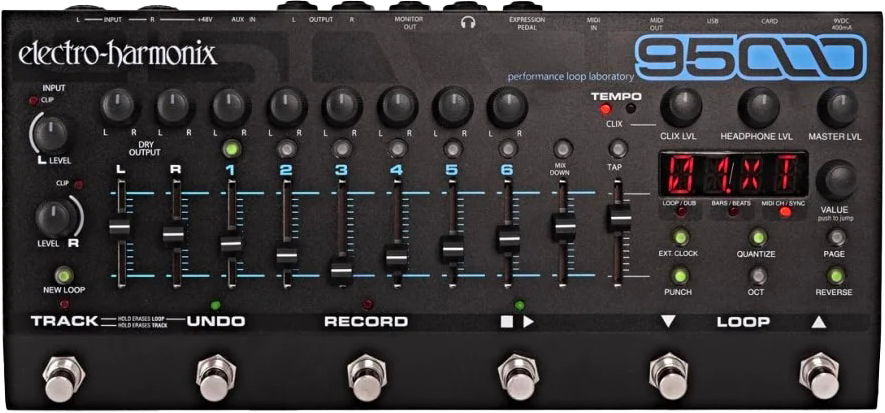Touch the pan knob above track 5
Image resolution: width=885 pixels, height=413 pixels.
click(x=453, y=107)
